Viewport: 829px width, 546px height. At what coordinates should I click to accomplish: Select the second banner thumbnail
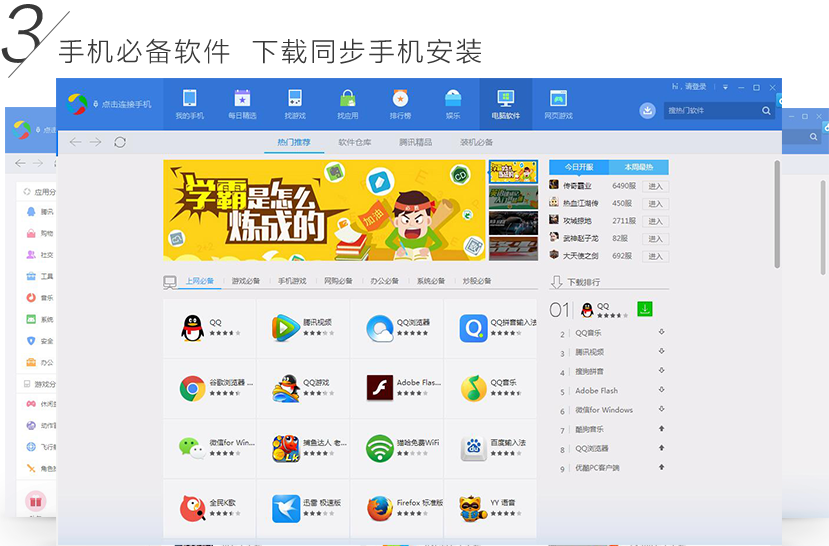[x=513, y=198]
